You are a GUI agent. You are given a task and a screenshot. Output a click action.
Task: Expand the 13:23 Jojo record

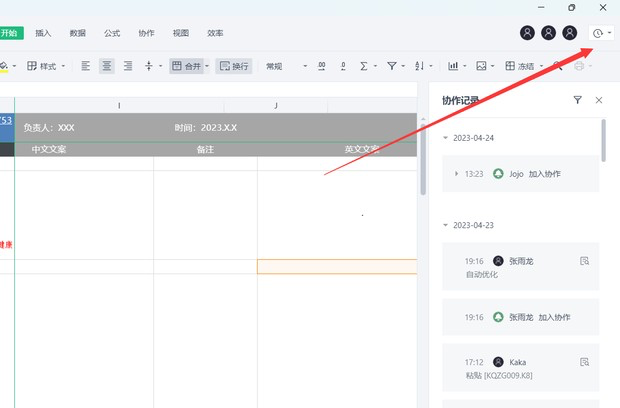[x=456, y=174]
